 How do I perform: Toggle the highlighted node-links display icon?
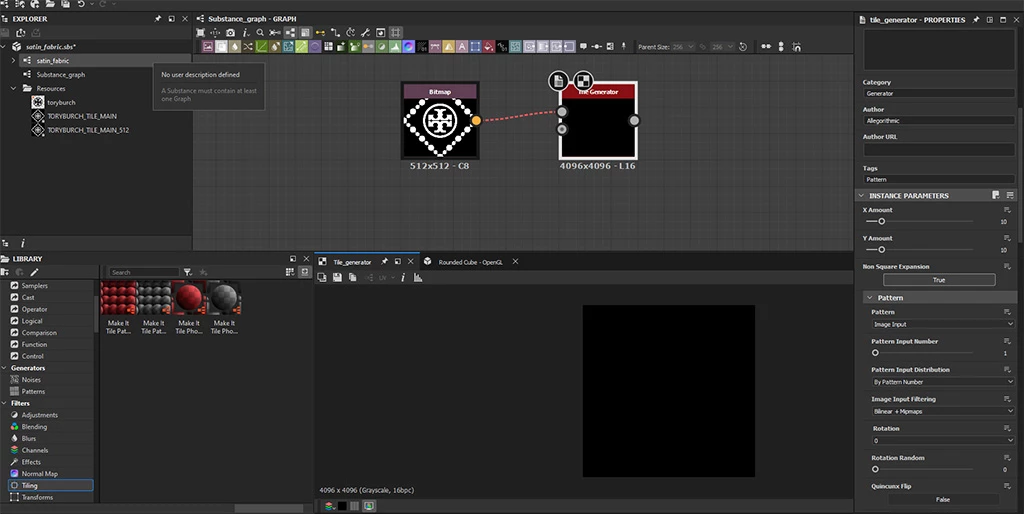pos(290,33)
